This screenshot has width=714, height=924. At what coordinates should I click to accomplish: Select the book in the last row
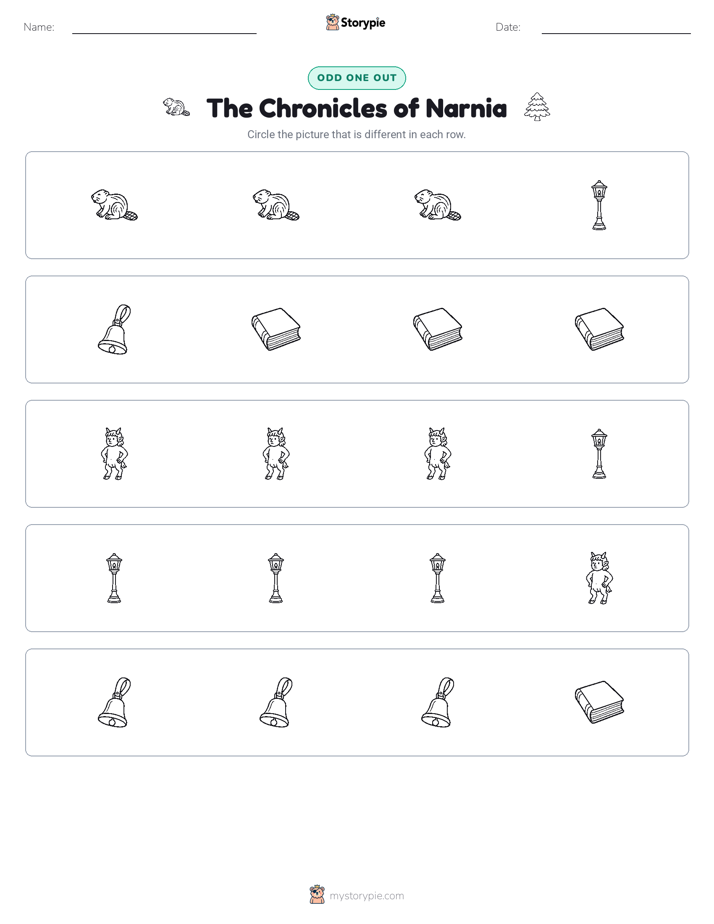pos(599,702)
